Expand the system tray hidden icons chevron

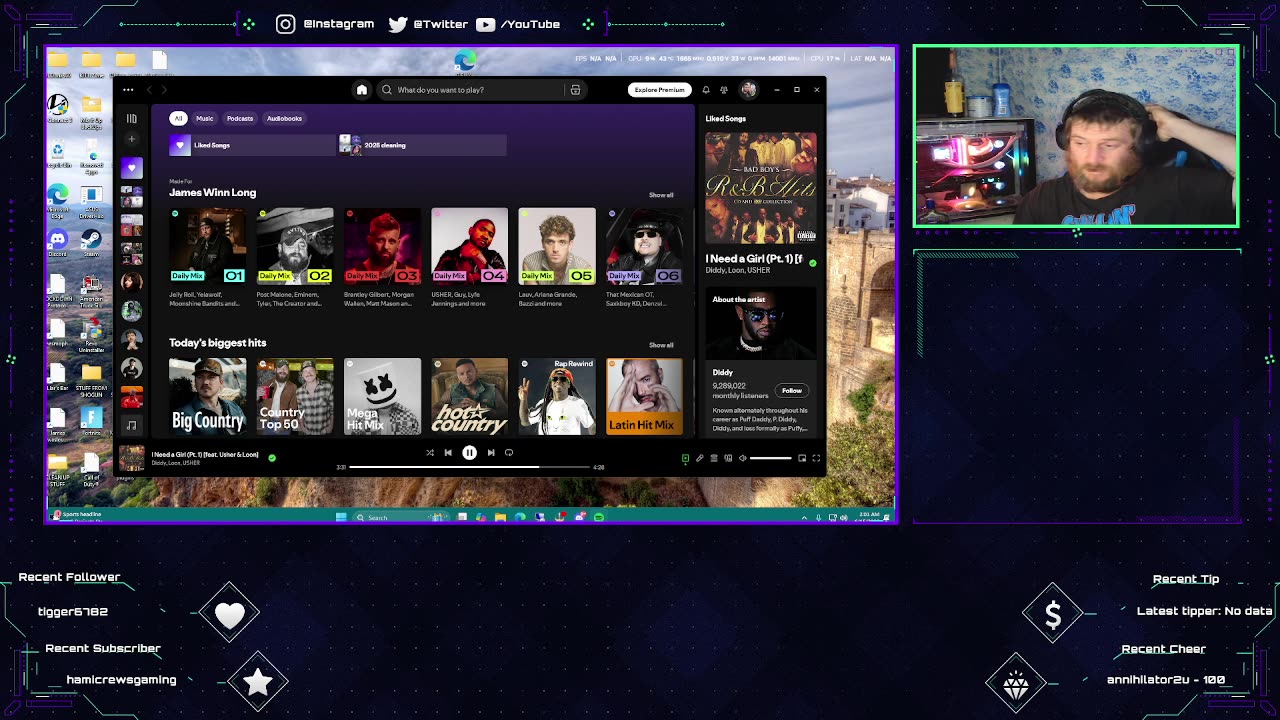coord(804,517)
